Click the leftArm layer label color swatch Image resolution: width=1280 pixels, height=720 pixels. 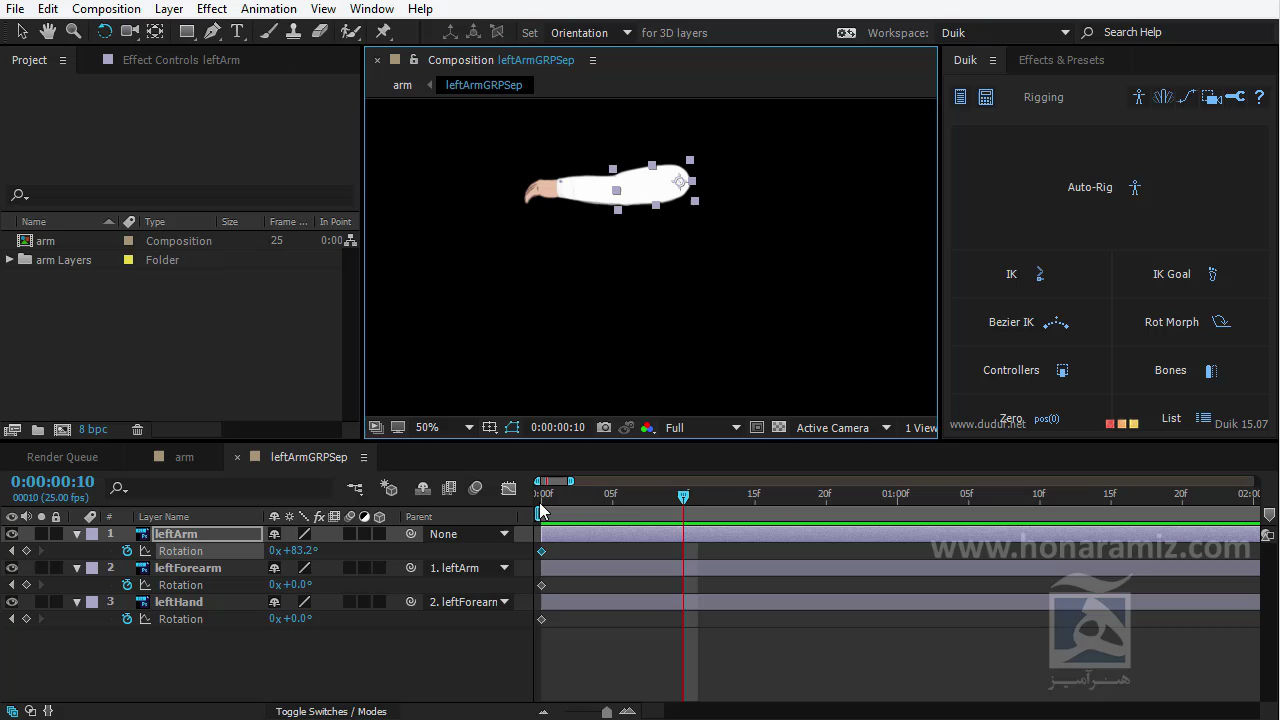[93, 534]
